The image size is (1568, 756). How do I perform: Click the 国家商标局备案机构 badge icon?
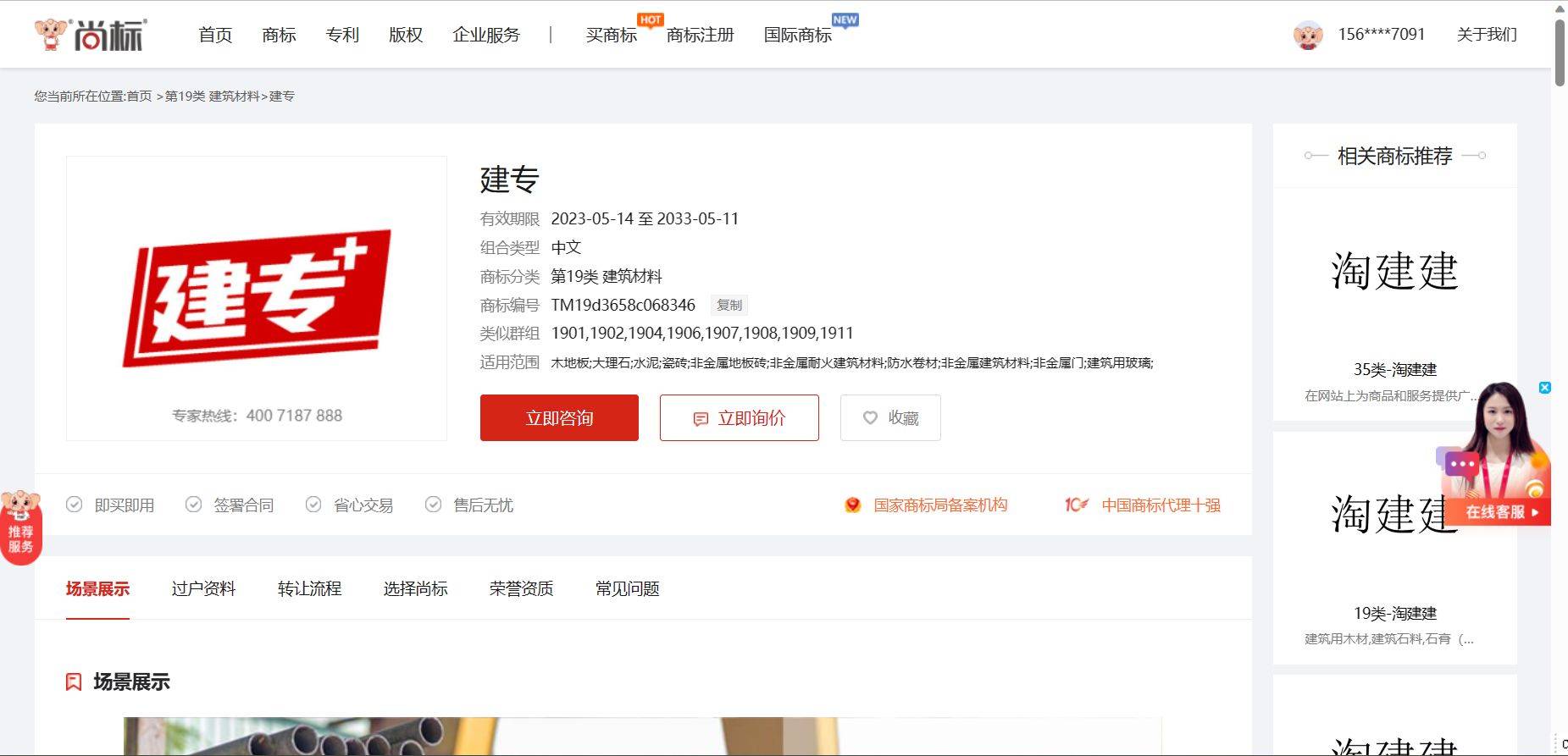coord(853,505)
